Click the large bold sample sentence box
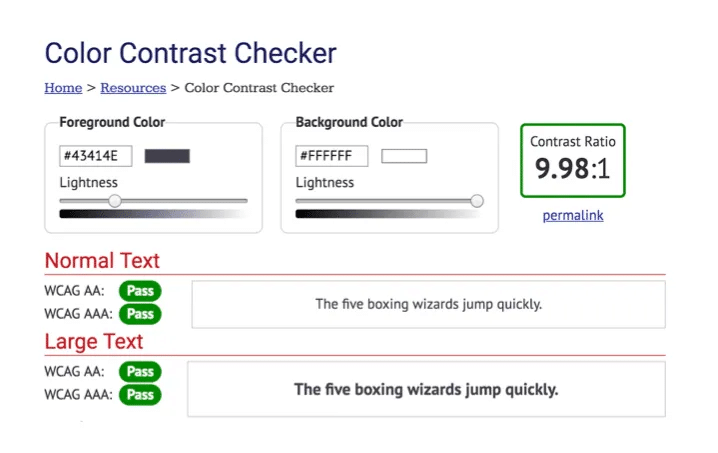The height and width of the screenshot is (453, 718). coord(426,389)
